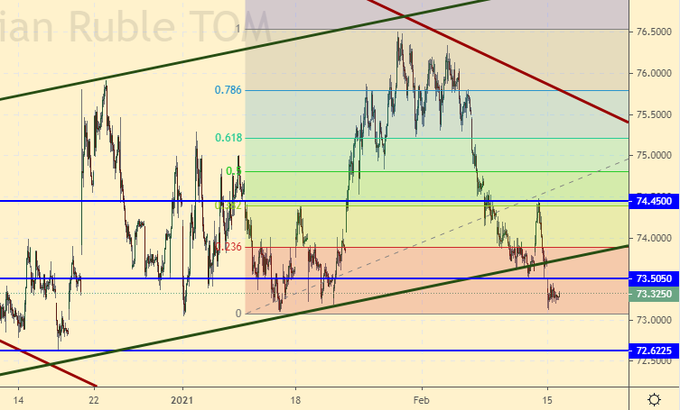Click the 74.0000 price scale value

pos(653,238)
